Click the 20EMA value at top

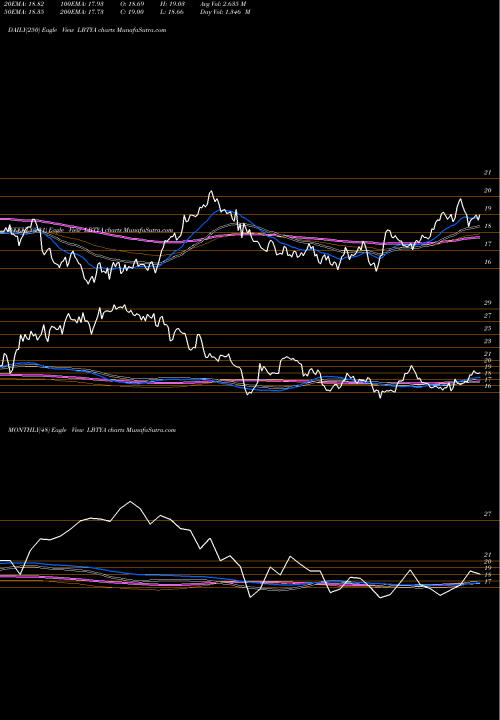click(x=23, y=3)
